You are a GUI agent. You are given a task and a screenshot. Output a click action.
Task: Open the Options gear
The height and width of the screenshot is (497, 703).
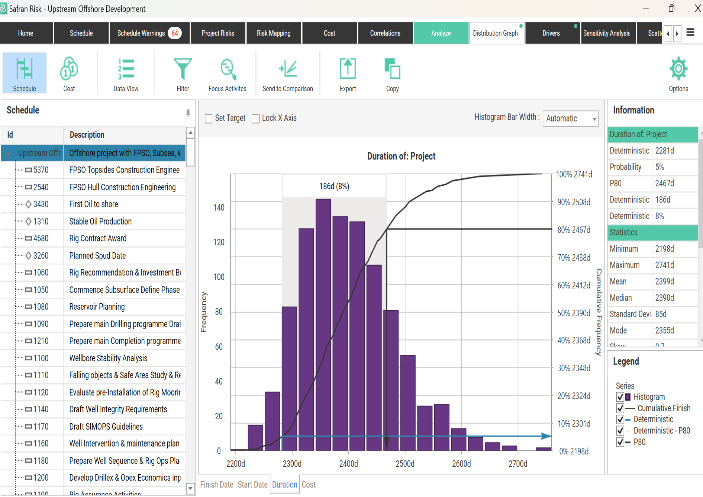(x=678, y=73)
